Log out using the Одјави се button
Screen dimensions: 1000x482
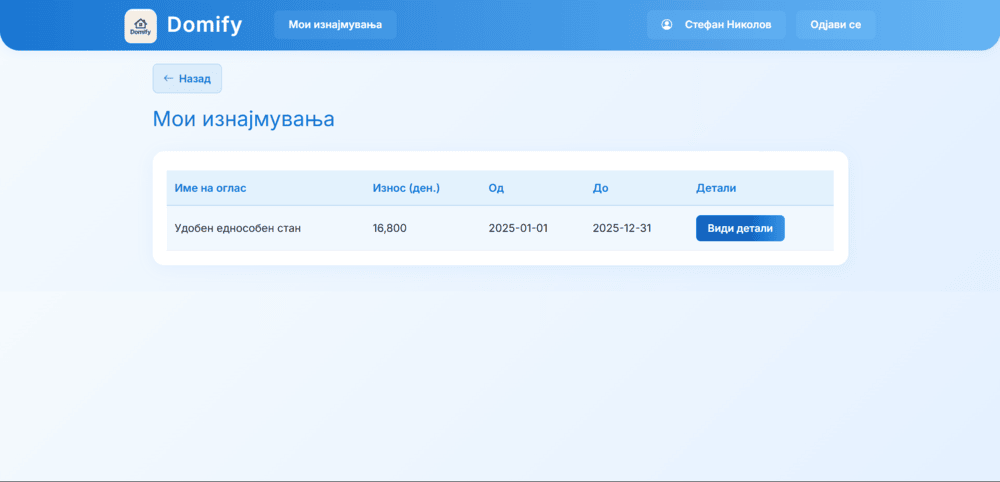[835, 25]
